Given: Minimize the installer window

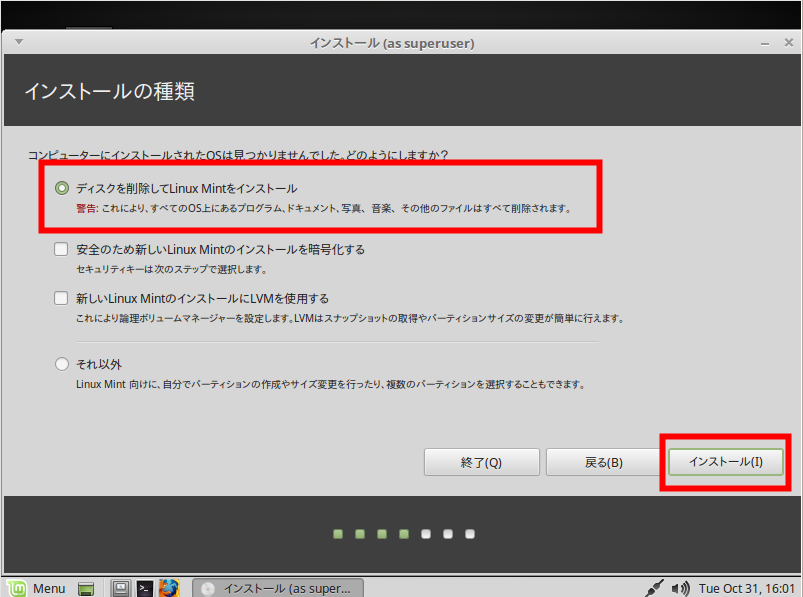Looking at the screenshot, I should (x=765, y=44).
